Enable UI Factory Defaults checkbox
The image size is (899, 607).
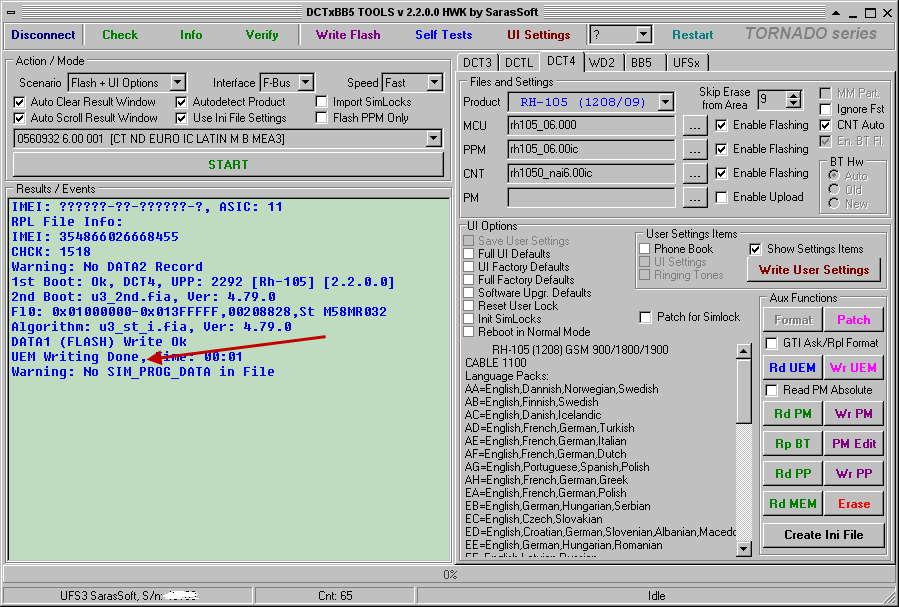[469, 267]
